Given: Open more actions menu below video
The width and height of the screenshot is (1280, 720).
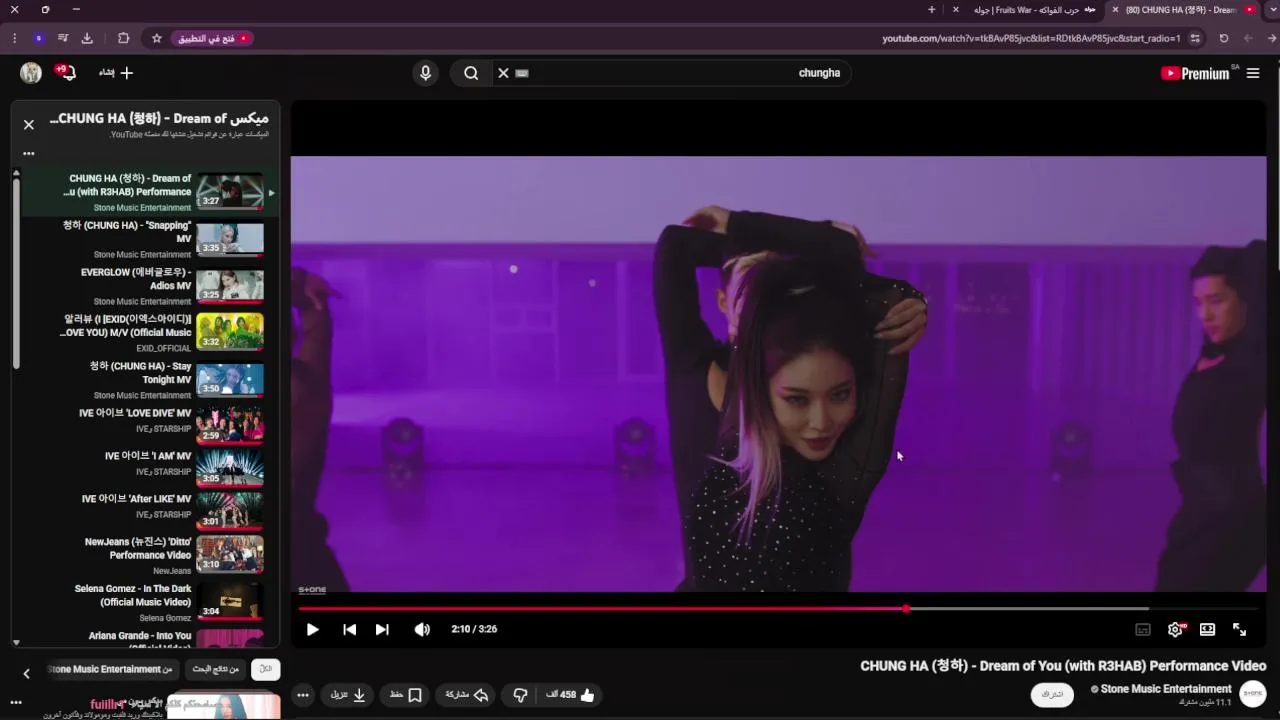Looking at the screenshot, I should (303, 695).
